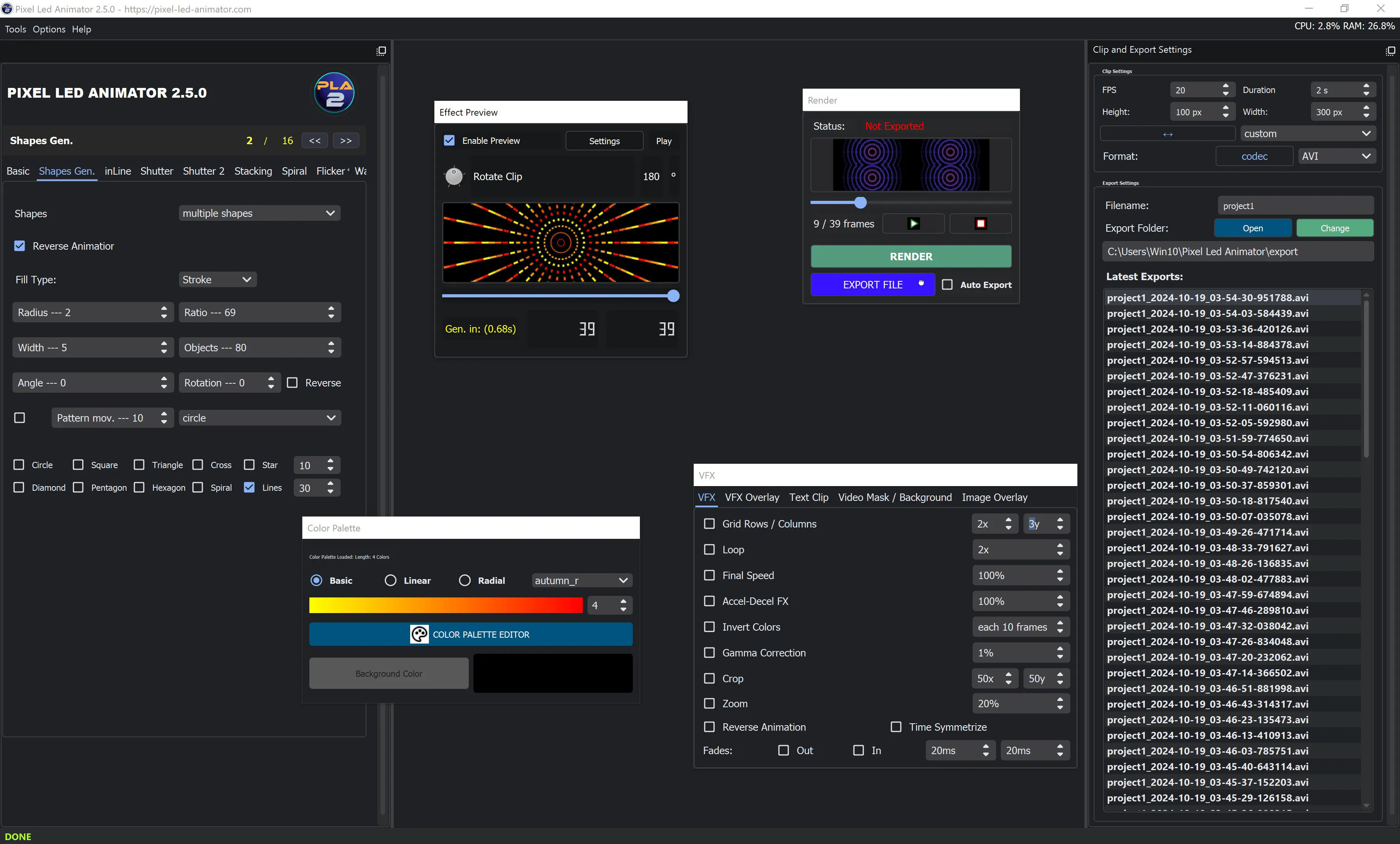The width and height of the screenshot is (1400, 844).
Task: Click the palette icon on Color Palette Editor button
Action: click(x=419, y=634)
